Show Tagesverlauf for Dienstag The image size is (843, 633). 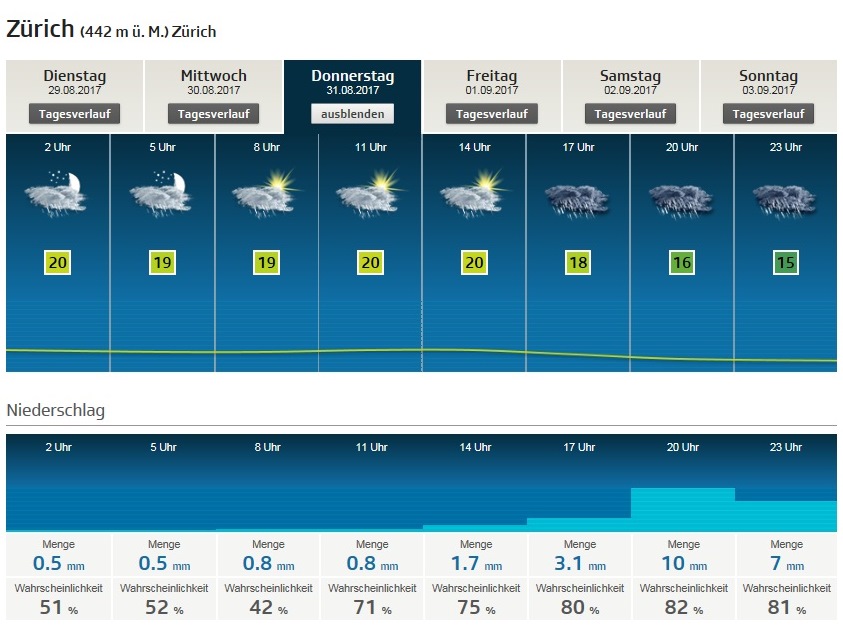coord(74,114)
